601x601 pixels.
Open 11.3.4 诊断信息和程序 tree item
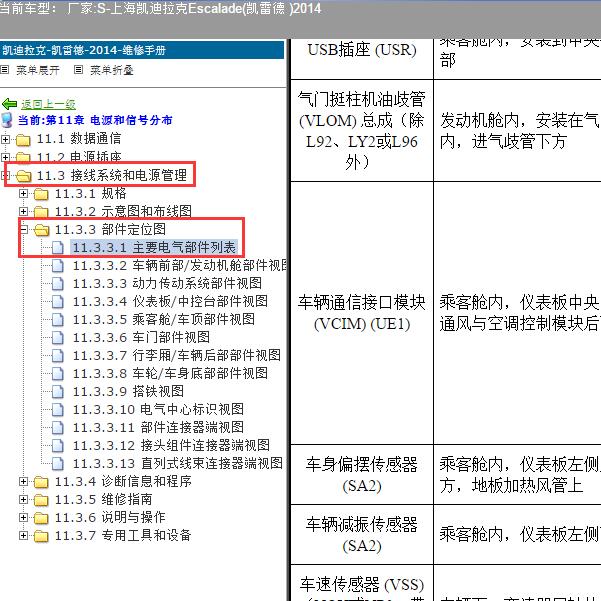(123, 481)
